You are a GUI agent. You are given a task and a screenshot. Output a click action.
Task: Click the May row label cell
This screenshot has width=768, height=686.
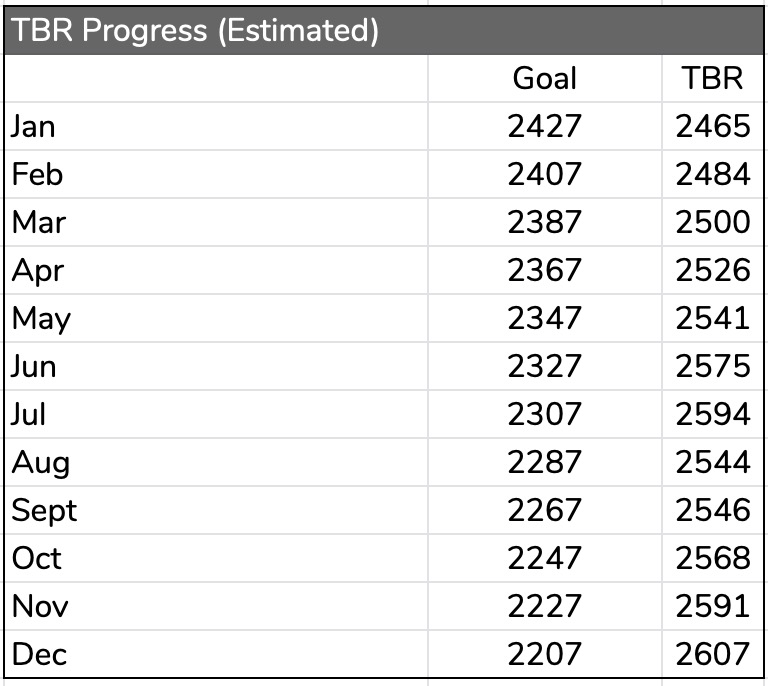pyautogui.click(x=41, y=318)
